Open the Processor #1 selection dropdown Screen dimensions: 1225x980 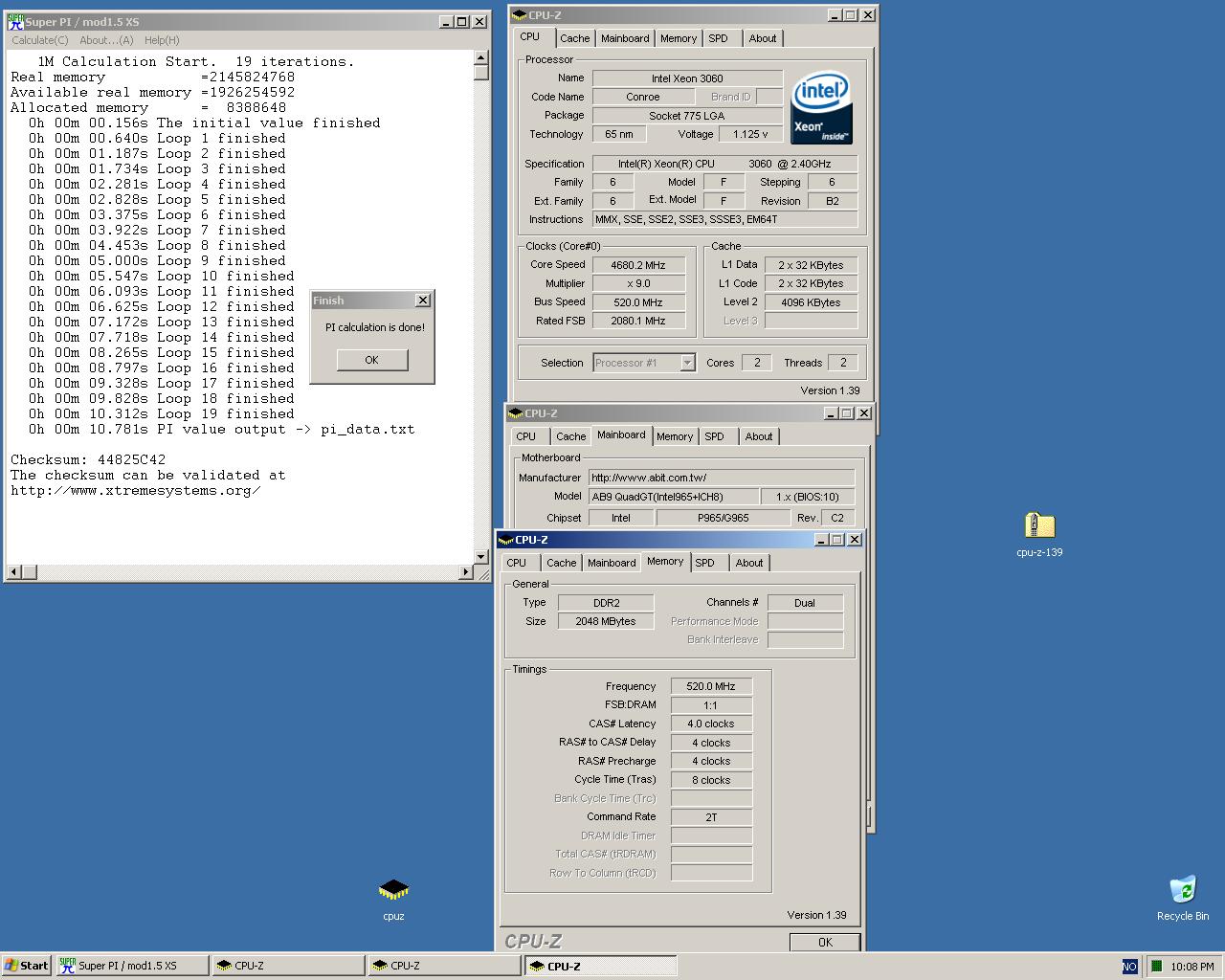click(x=687, y=363)
